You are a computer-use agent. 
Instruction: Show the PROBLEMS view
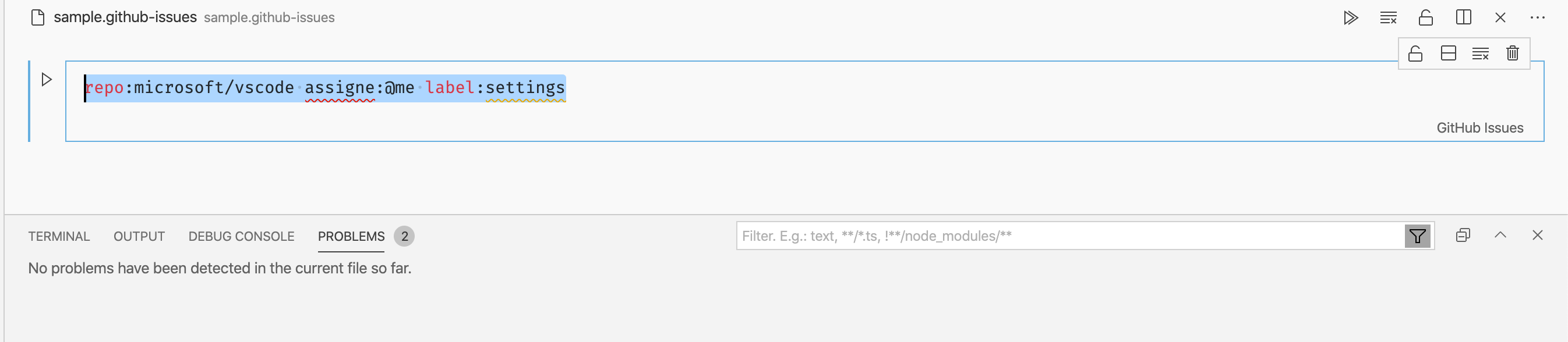click(350, 236)
